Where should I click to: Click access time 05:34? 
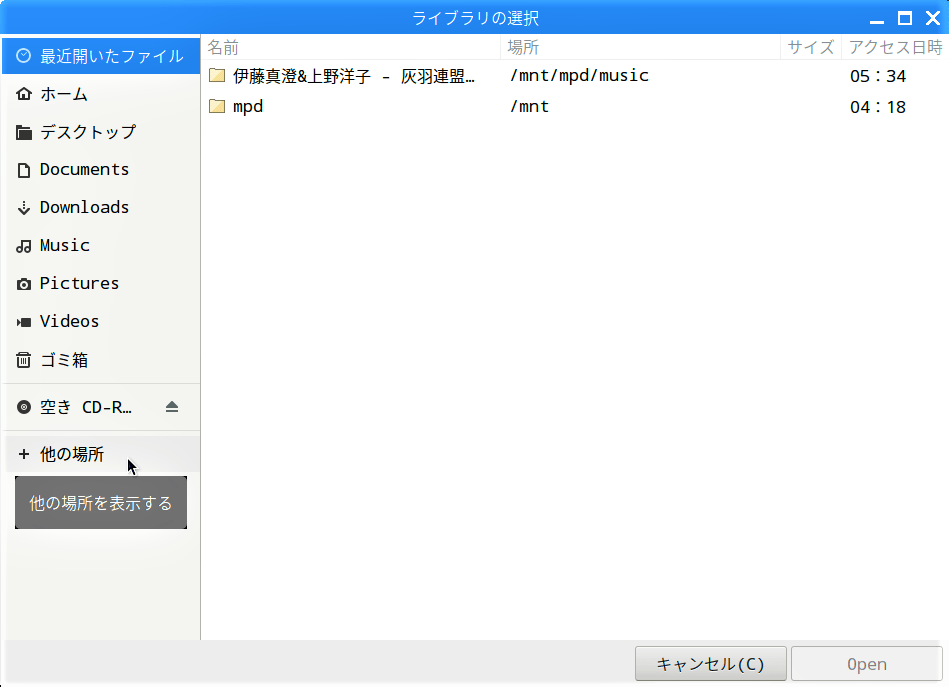[878, 76]
